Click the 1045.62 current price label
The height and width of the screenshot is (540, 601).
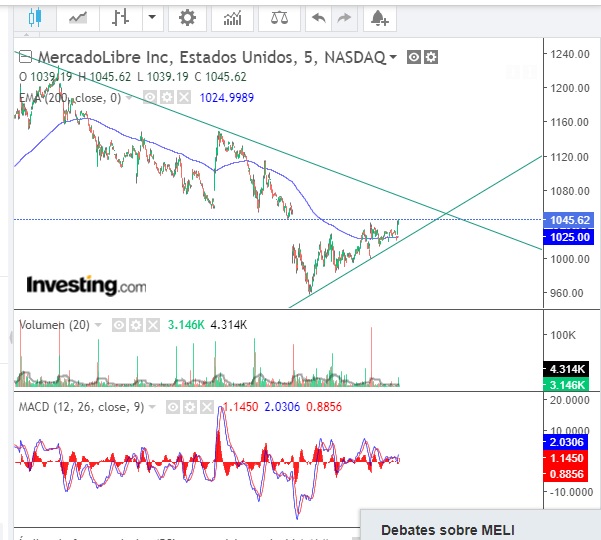pos(569,220)
